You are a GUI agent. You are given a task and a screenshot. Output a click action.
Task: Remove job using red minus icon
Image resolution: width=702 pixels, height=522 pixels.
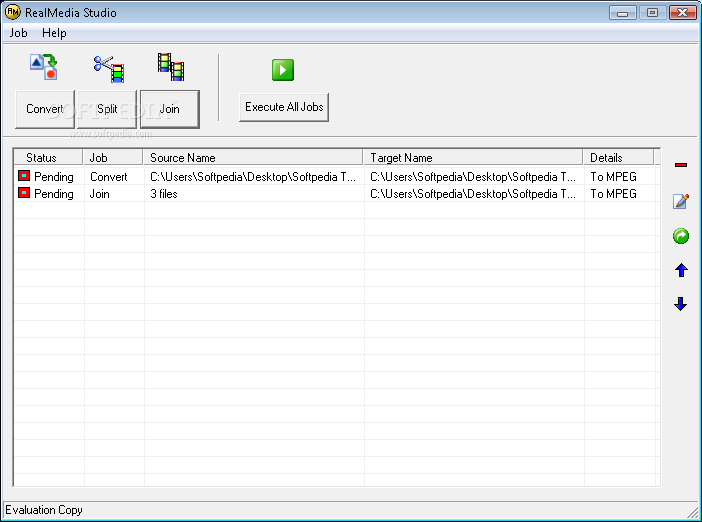tap(681, 165)
